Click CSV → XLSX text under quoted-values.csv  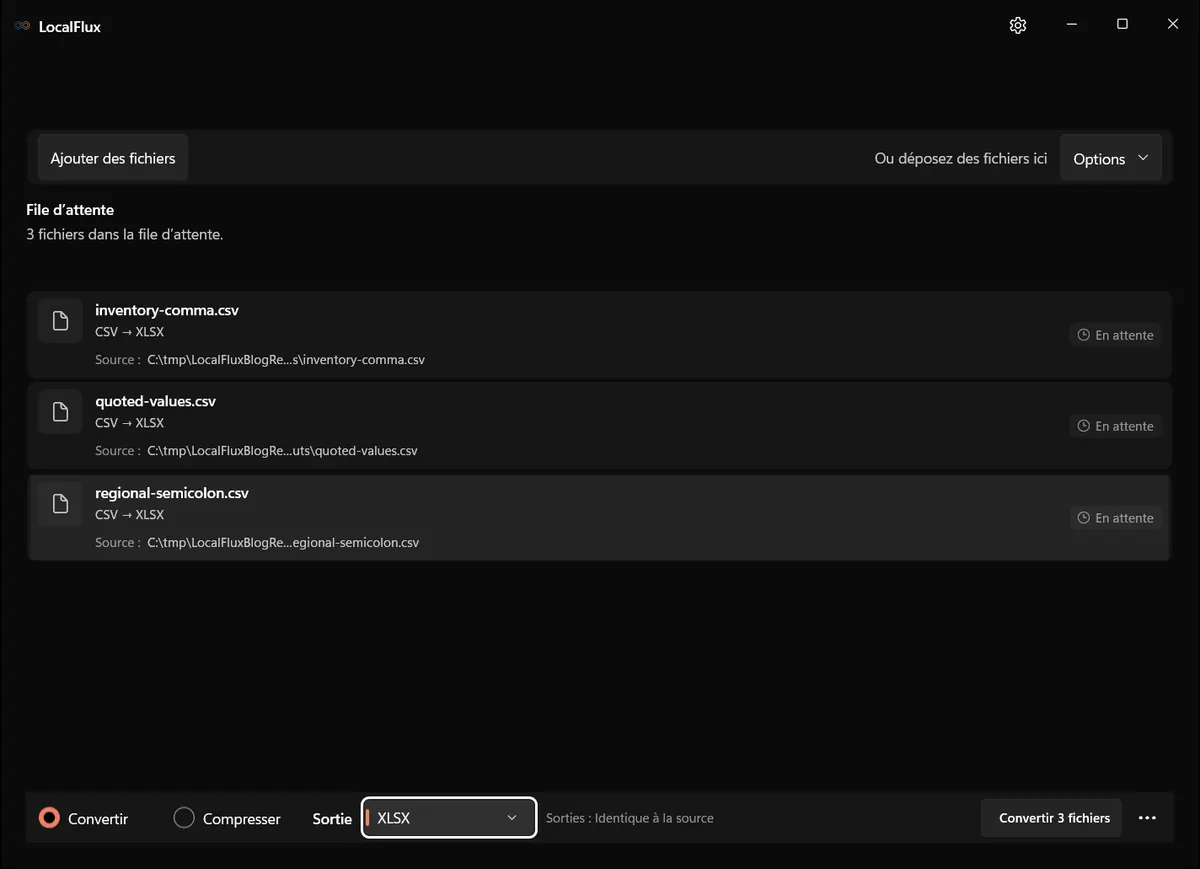[130, 423]
